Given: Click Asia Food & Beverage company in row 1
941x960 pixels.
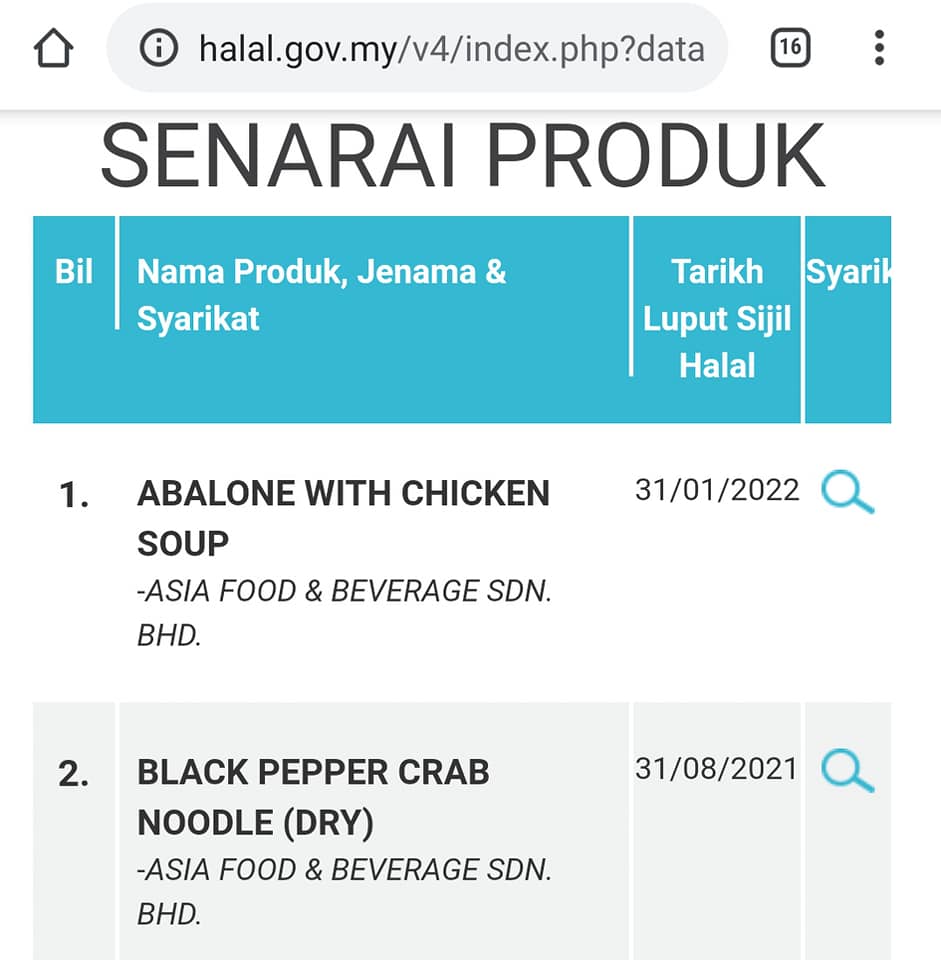Looking at the screenshot, I should coord(344,613).
